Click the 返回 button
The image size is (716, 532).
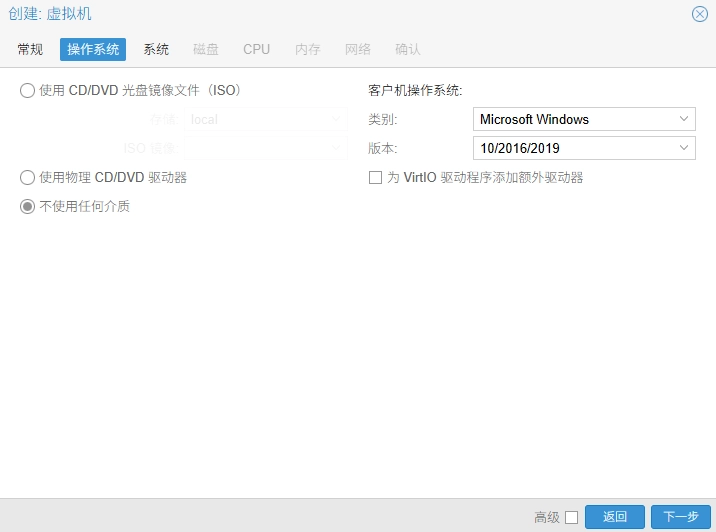[x=615, y=517]
